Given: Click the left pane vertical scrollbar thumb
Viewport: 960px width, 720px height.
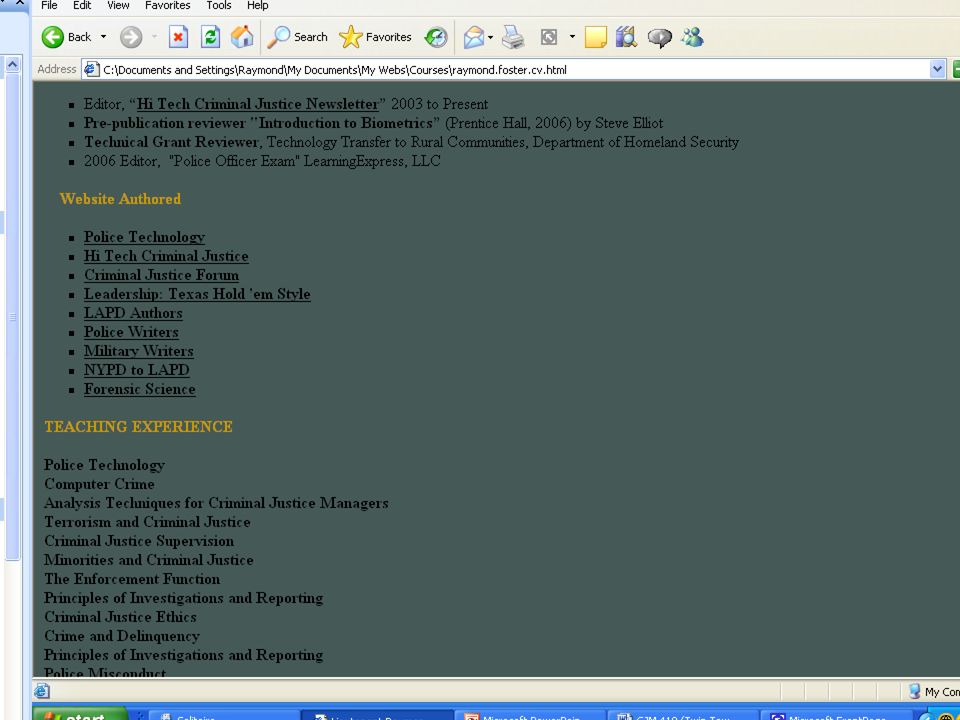Looking at the screenshot, I should click(12, 317).
